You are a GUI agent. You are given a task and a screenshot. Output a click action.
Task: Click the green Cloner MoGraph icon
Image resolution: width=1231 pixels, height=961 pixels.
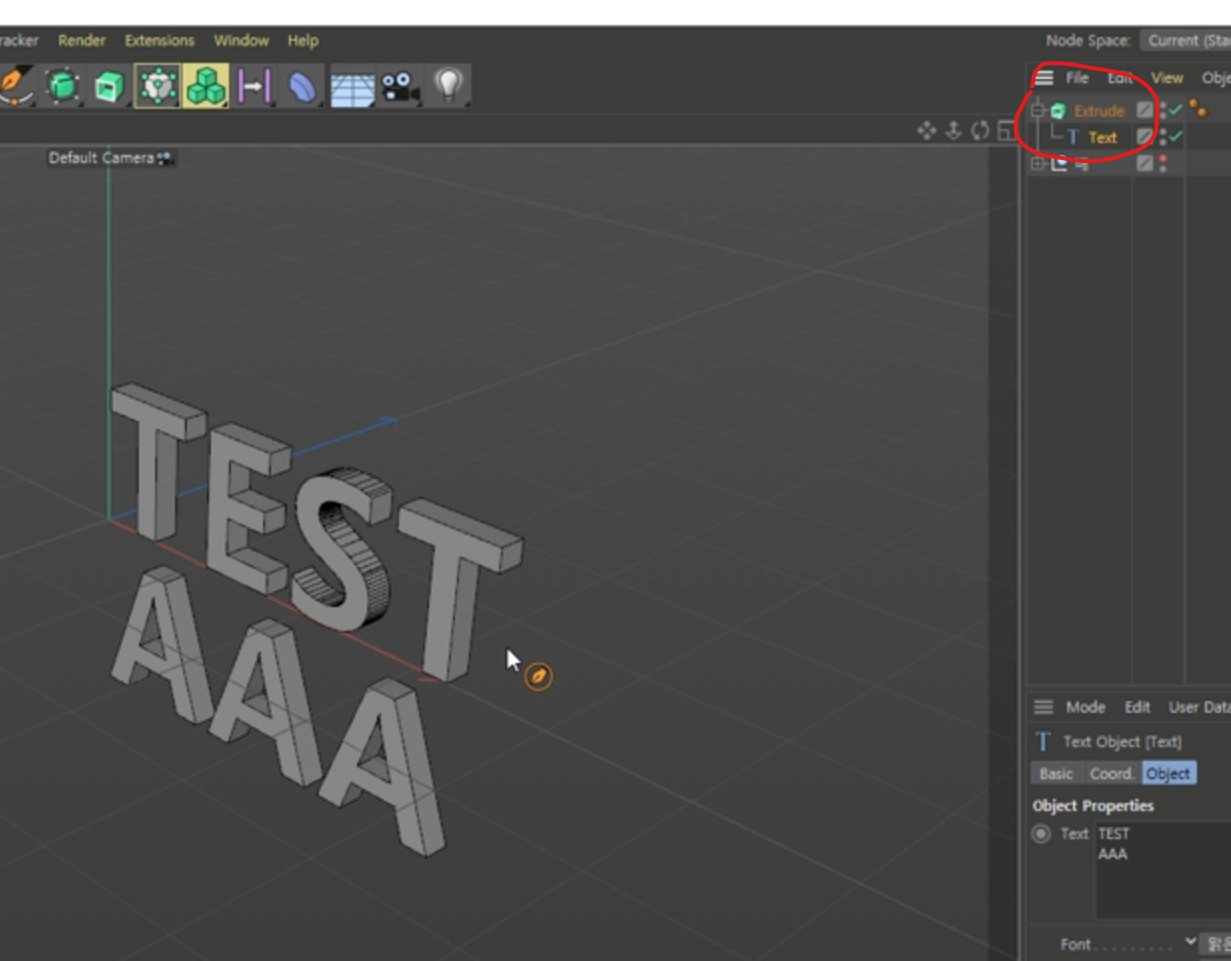pos(205,86)
